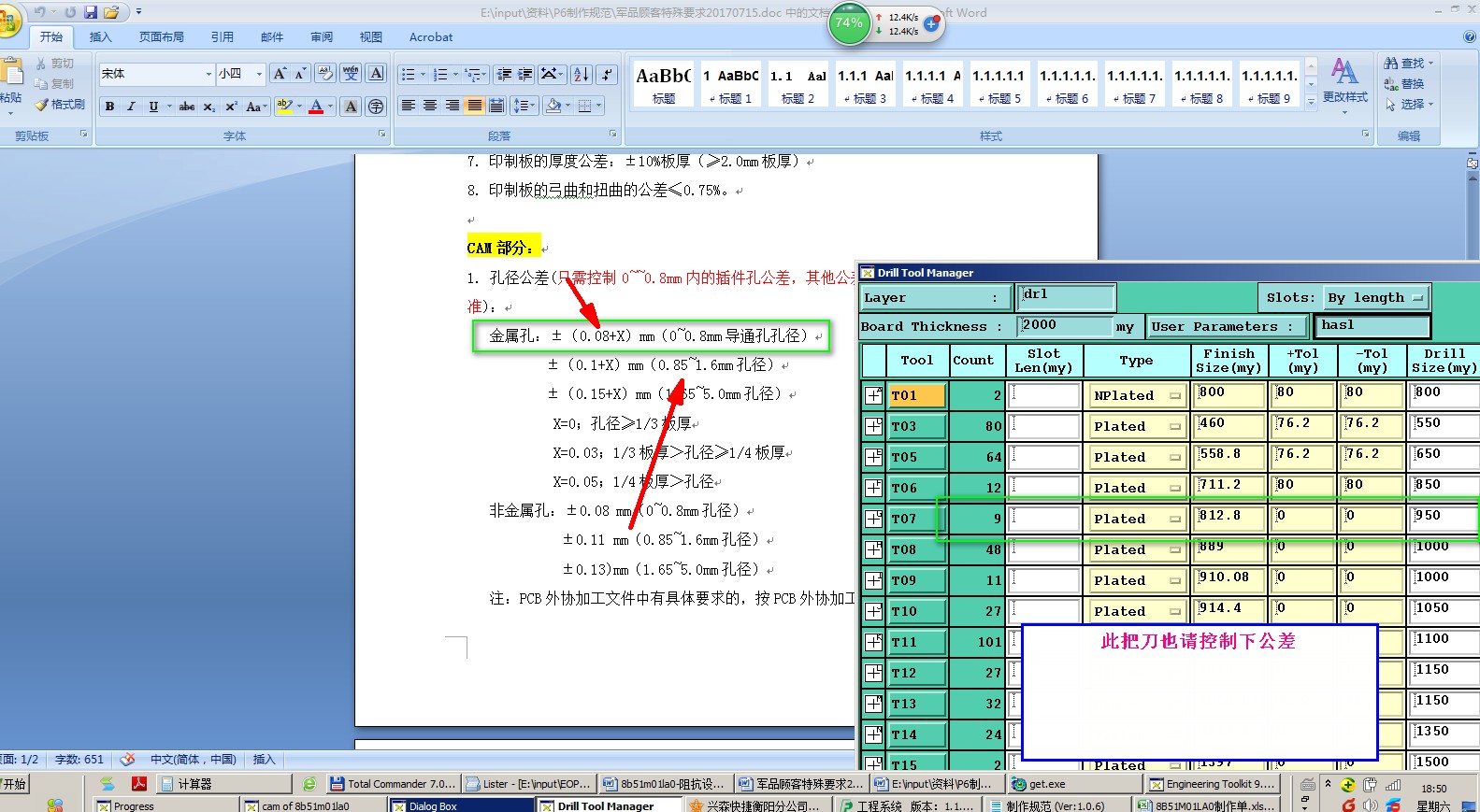Increase paragraph indent
The image size is (1480, 812).
click(x=525, y=74)
